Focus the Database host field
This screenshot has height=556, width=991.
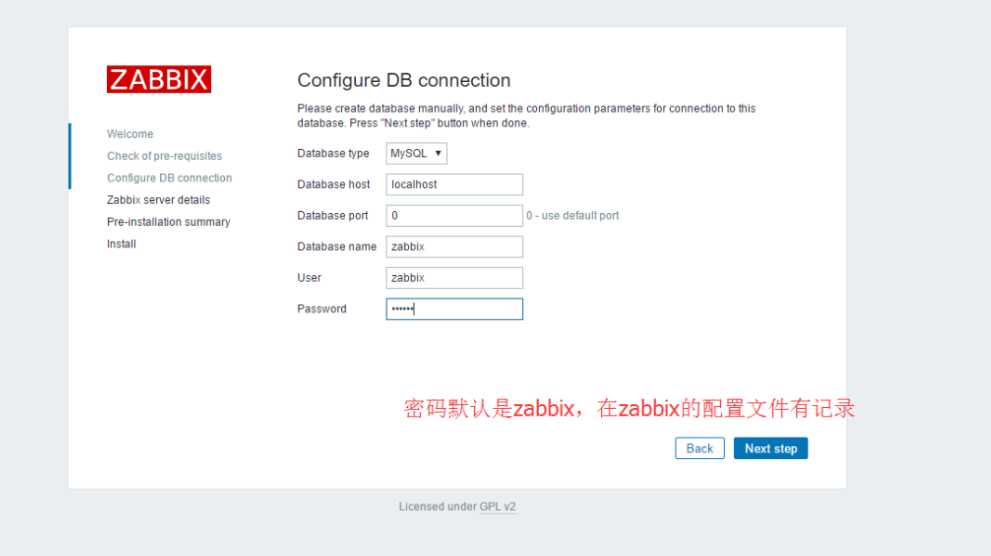[x=454, y=184]
